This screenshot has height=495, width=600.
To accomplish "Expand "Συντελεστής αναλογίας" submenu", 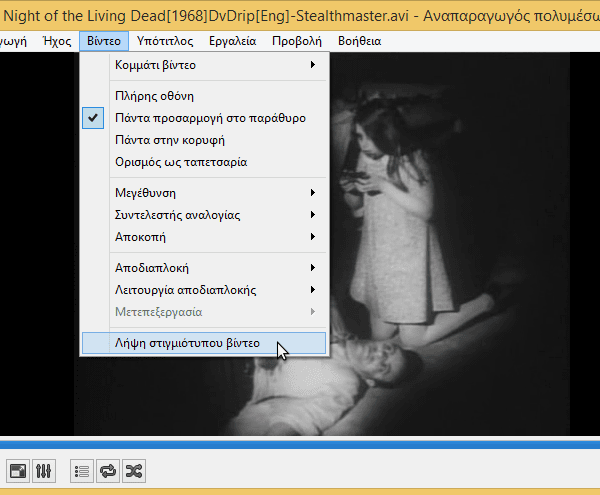I will pyautogui.click(x=204, y=215).
